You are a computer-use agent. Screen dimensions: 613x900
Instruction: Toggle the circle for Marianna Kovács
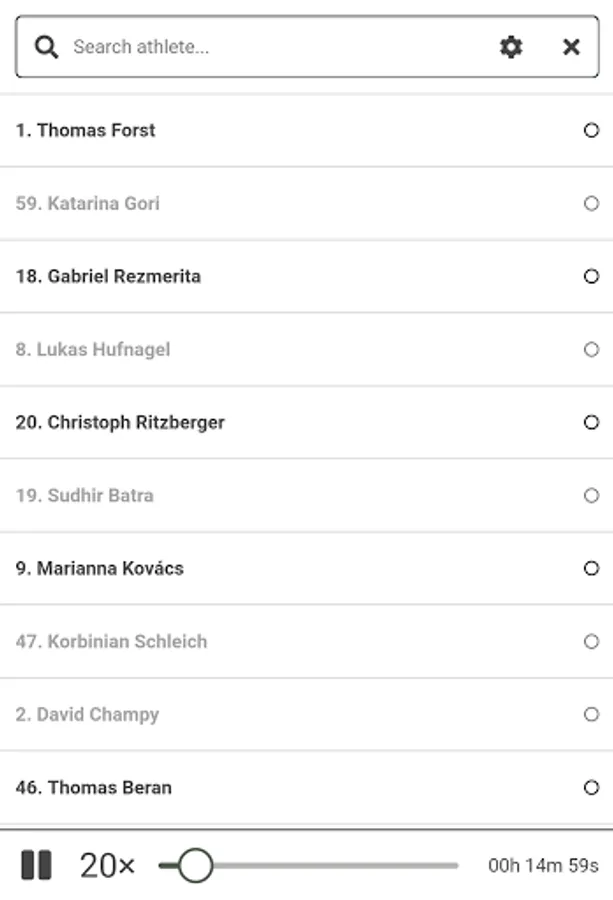pos(591,568)
